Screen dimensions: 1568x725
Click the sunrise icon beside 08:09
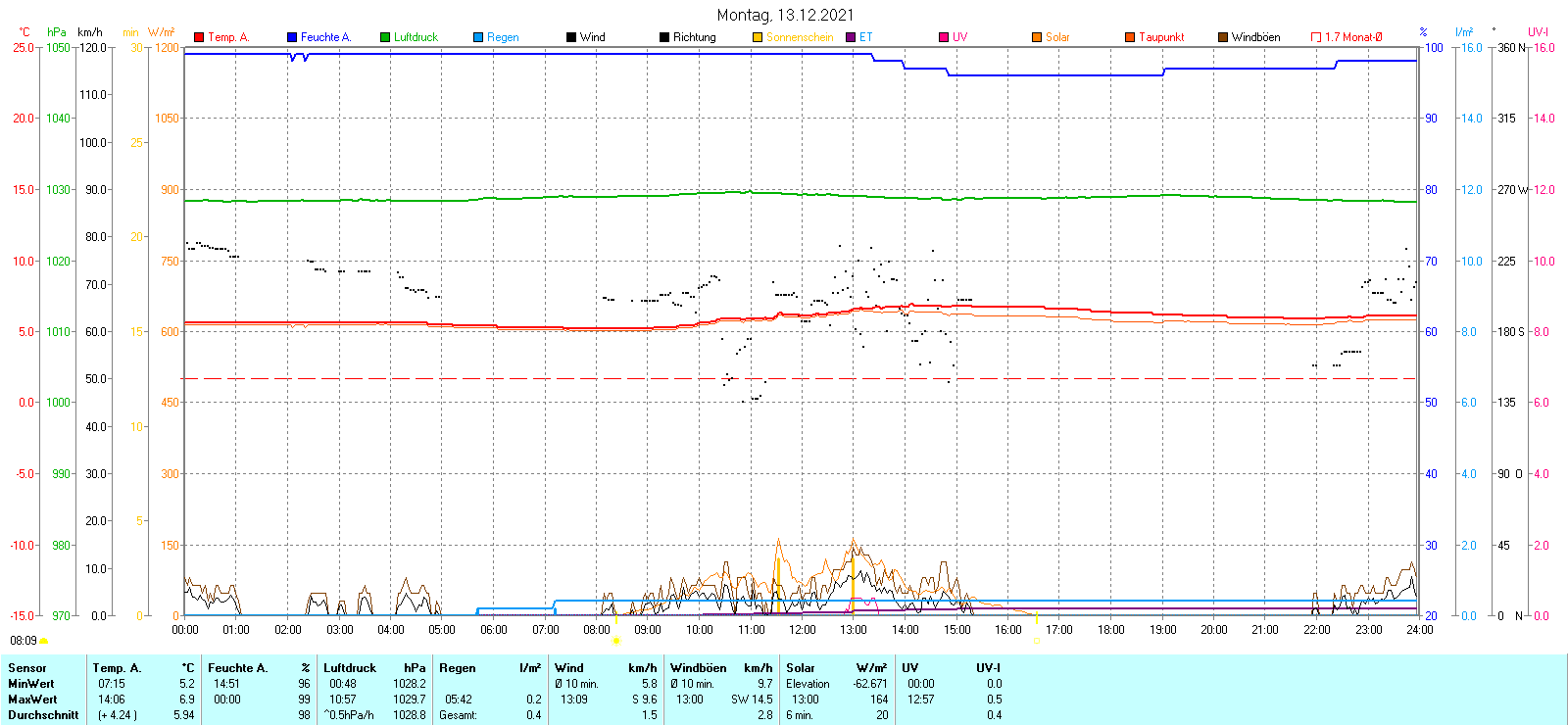(x=43, y=641)
